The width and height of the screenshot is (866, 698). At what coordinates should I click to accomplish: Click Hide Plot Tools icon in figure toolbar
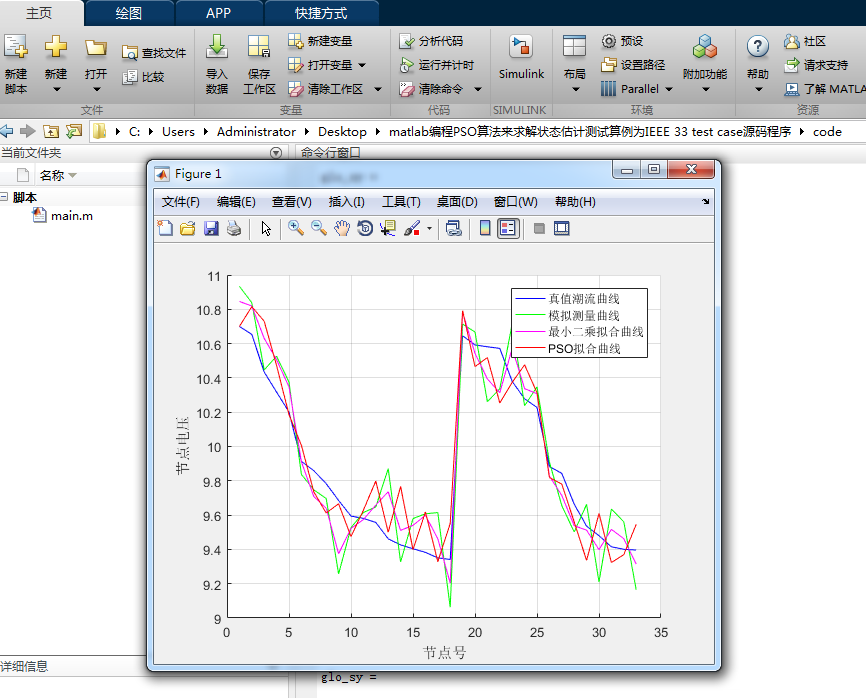539,228
